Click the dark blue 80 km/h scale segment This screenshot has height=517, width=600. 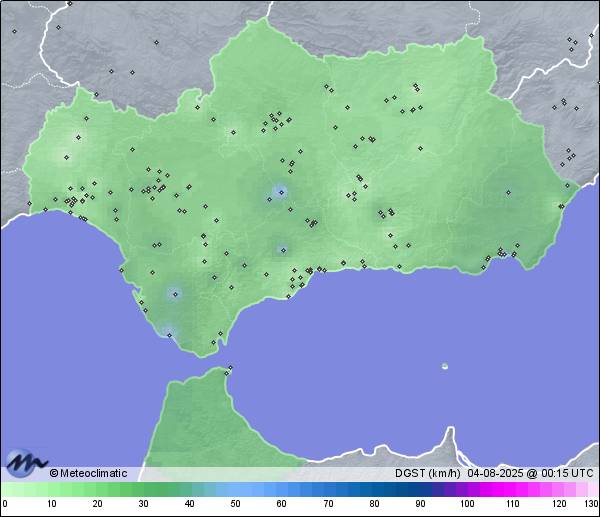coord(374,489)
